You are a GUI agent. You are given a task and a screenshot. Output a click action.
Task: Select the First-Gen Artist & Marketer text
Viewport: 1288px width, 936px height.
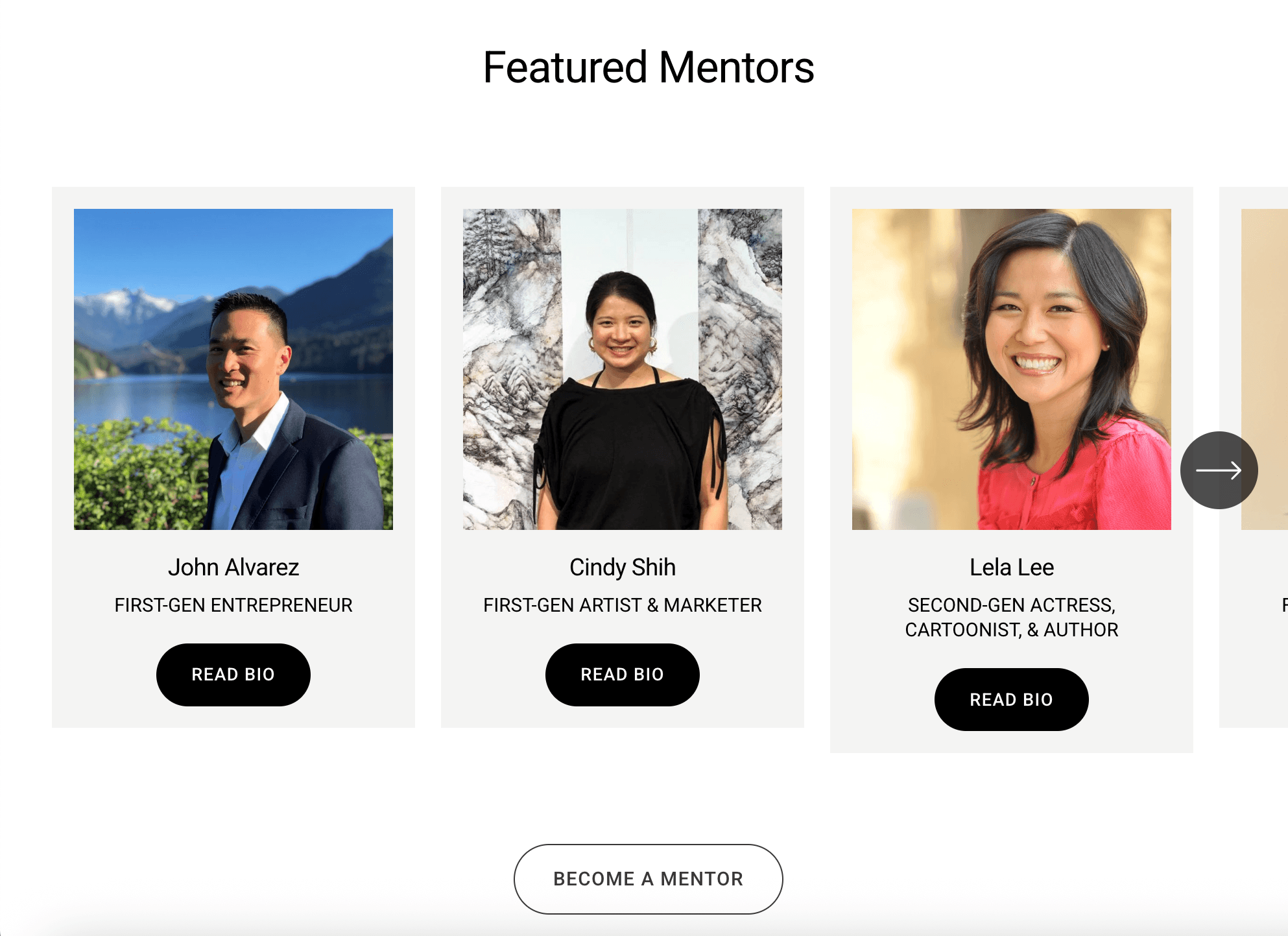click(x=623, y=605)
